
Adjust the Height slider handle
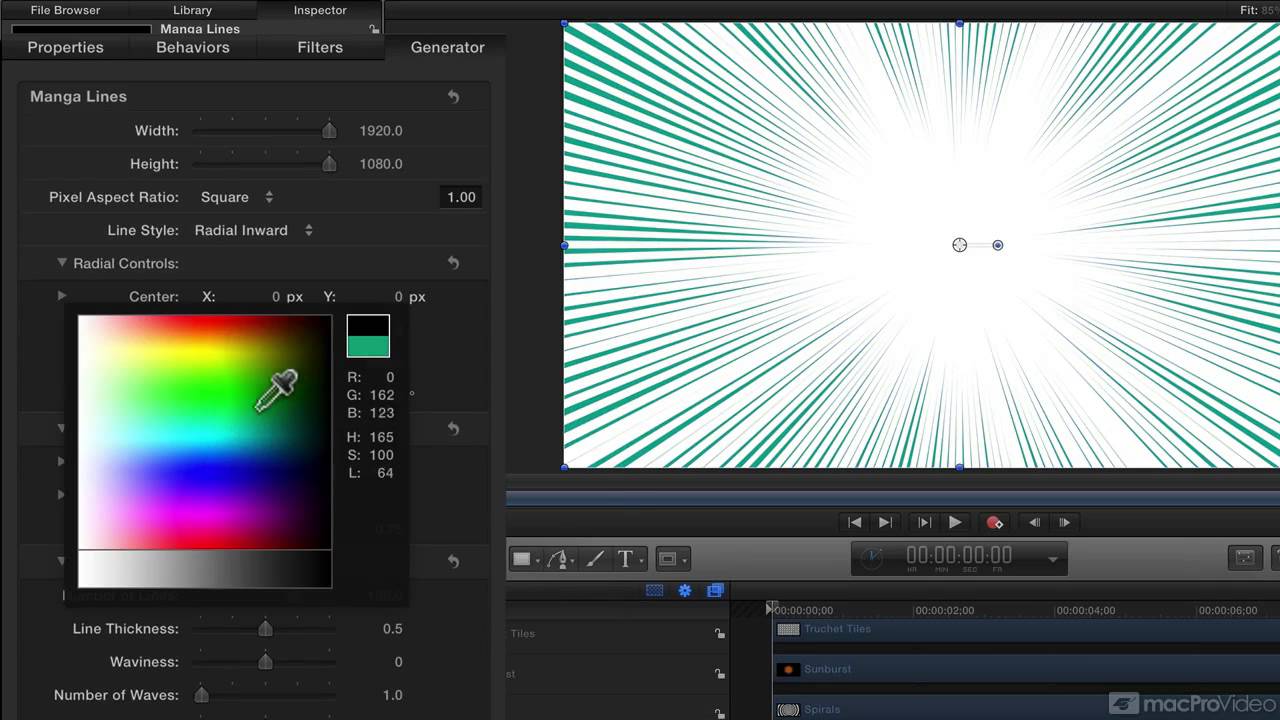329,164
